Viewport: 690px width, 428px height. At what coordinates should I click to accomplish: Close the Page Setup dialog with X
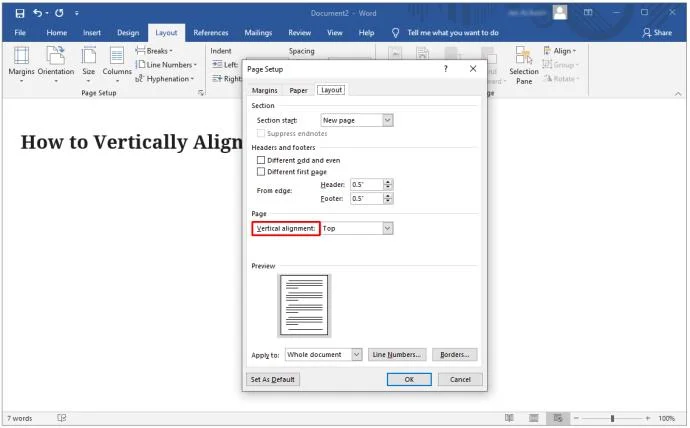473,69
